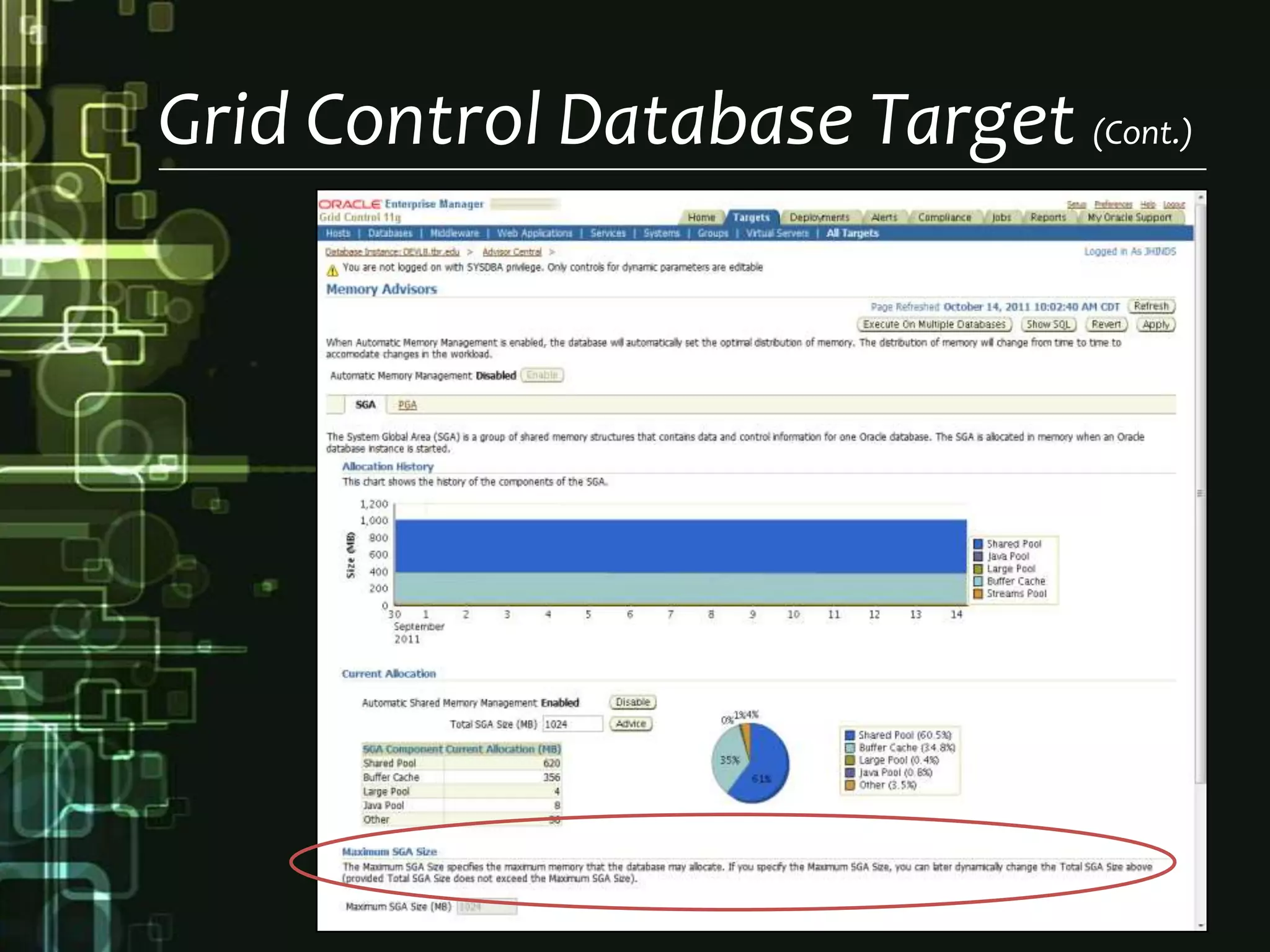Open the Preferences link
Screen dimensions: 1270x952
pyautogui.click(x=1113, y=205)
